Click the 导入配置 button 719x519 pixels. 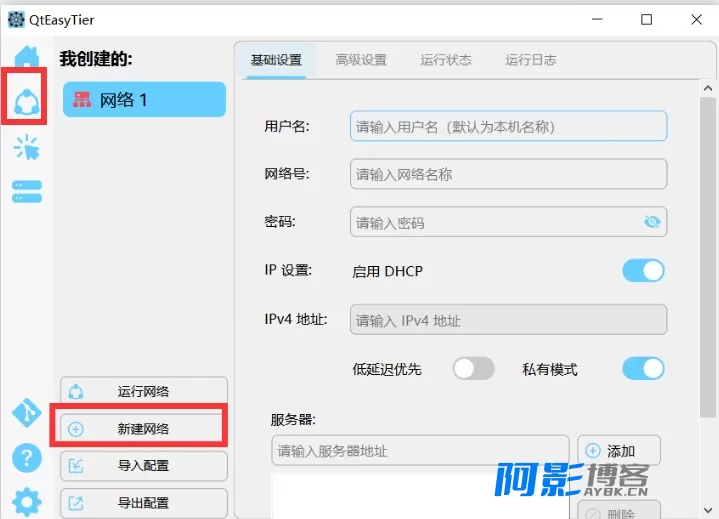tap(144, 466)
